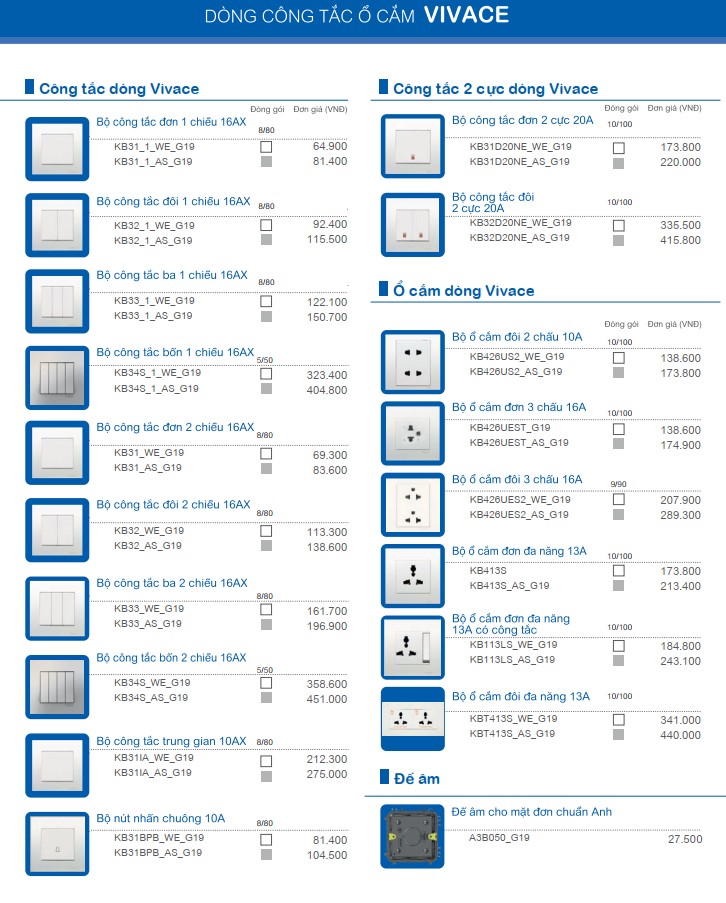The image size is (726, 903).
Task: Click the white swatch for KB426UES2_WE_G19
Action: pyautogui.click(x=618, y=499)
